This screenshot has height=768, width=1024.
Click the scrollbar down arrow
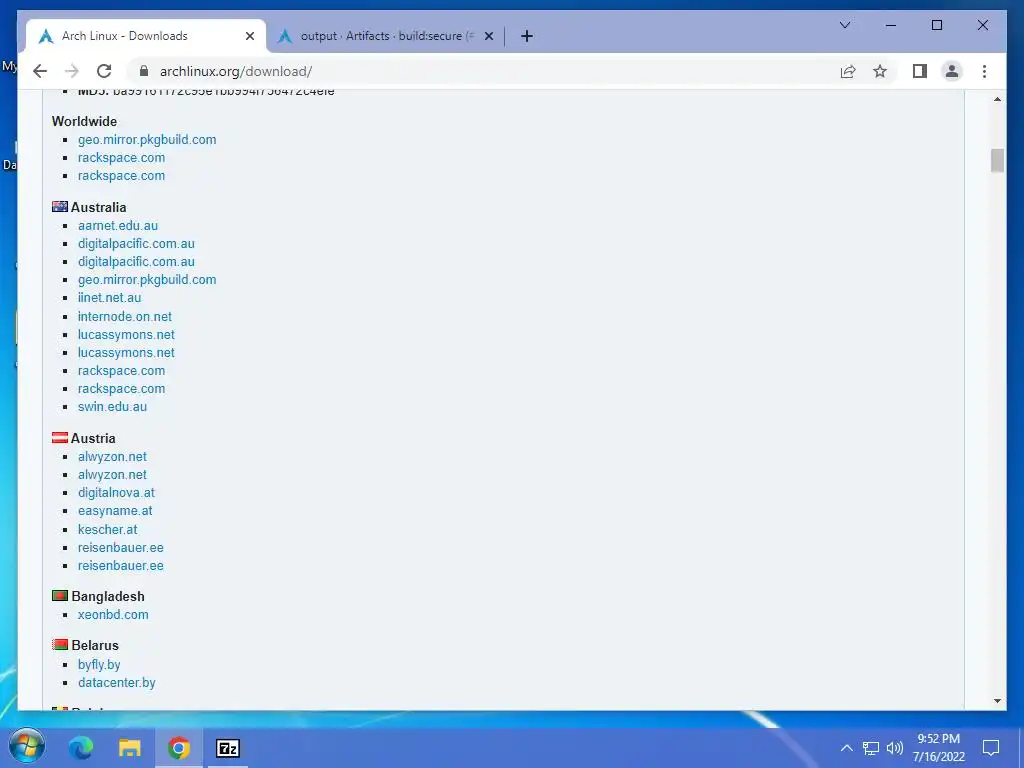[x=997, y=701]
